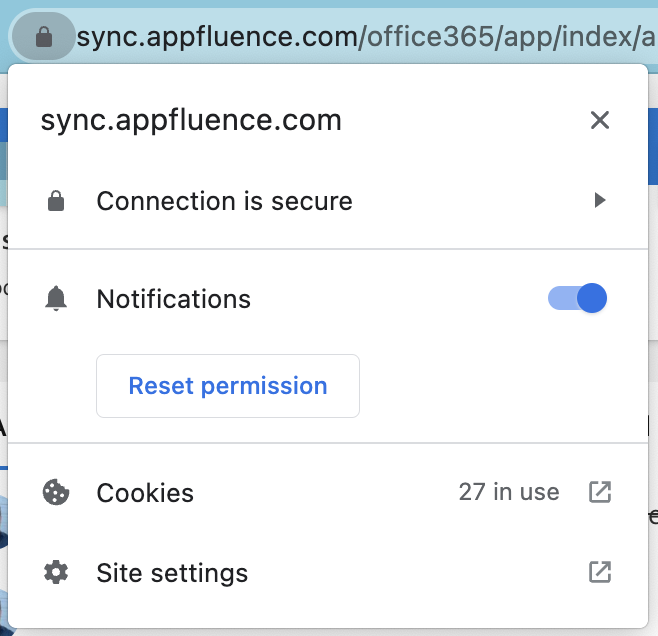Click the Connection is secure text

click(224, 201)
